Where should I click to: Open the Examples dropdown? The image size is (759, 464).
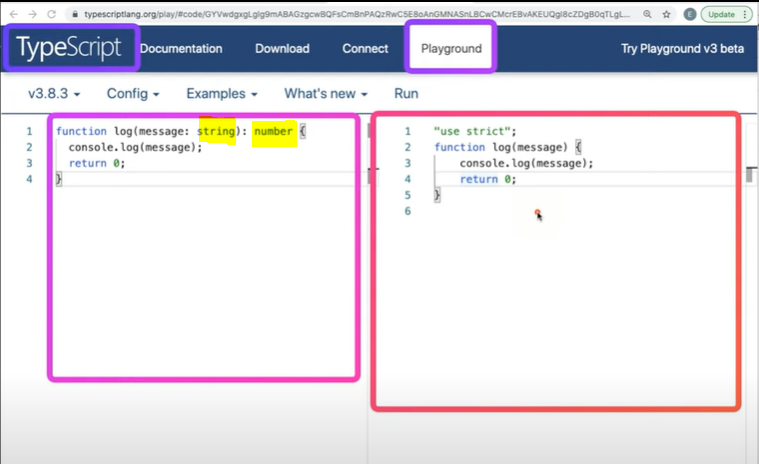222,93
